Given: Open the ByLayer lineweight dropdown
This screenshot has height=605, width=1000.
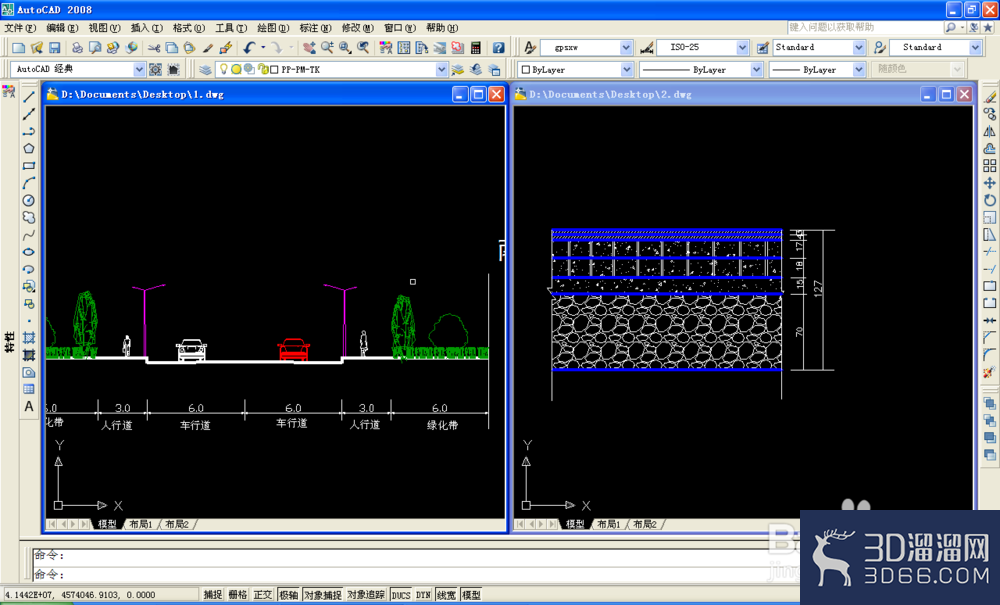Looking at the screenshot, I should (859, 69).
